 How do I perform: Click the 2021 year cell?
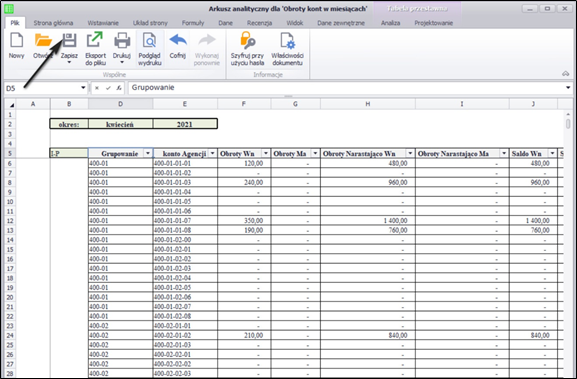pos(185,124)
